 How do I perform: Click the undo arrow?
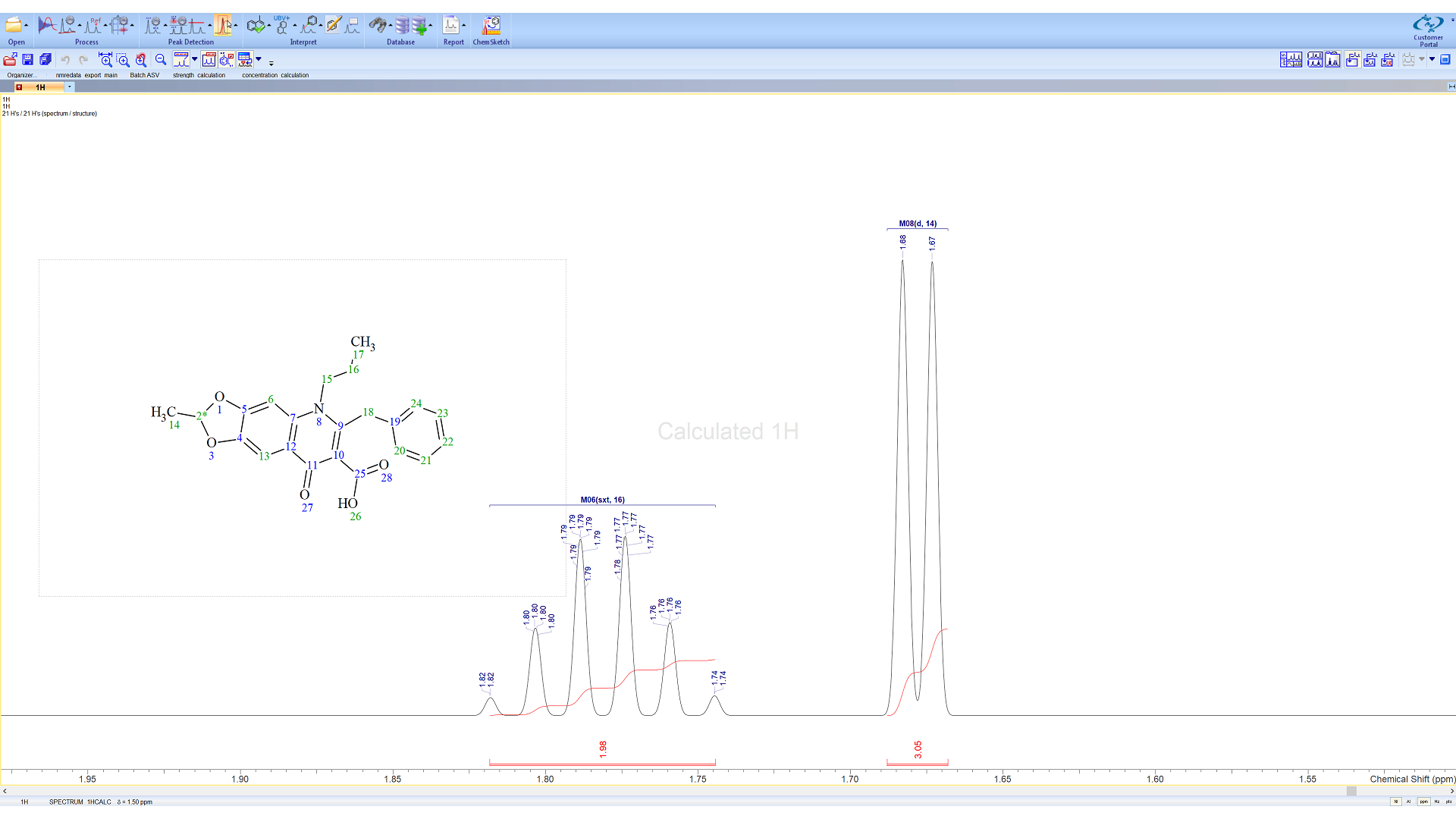(65, 60)
